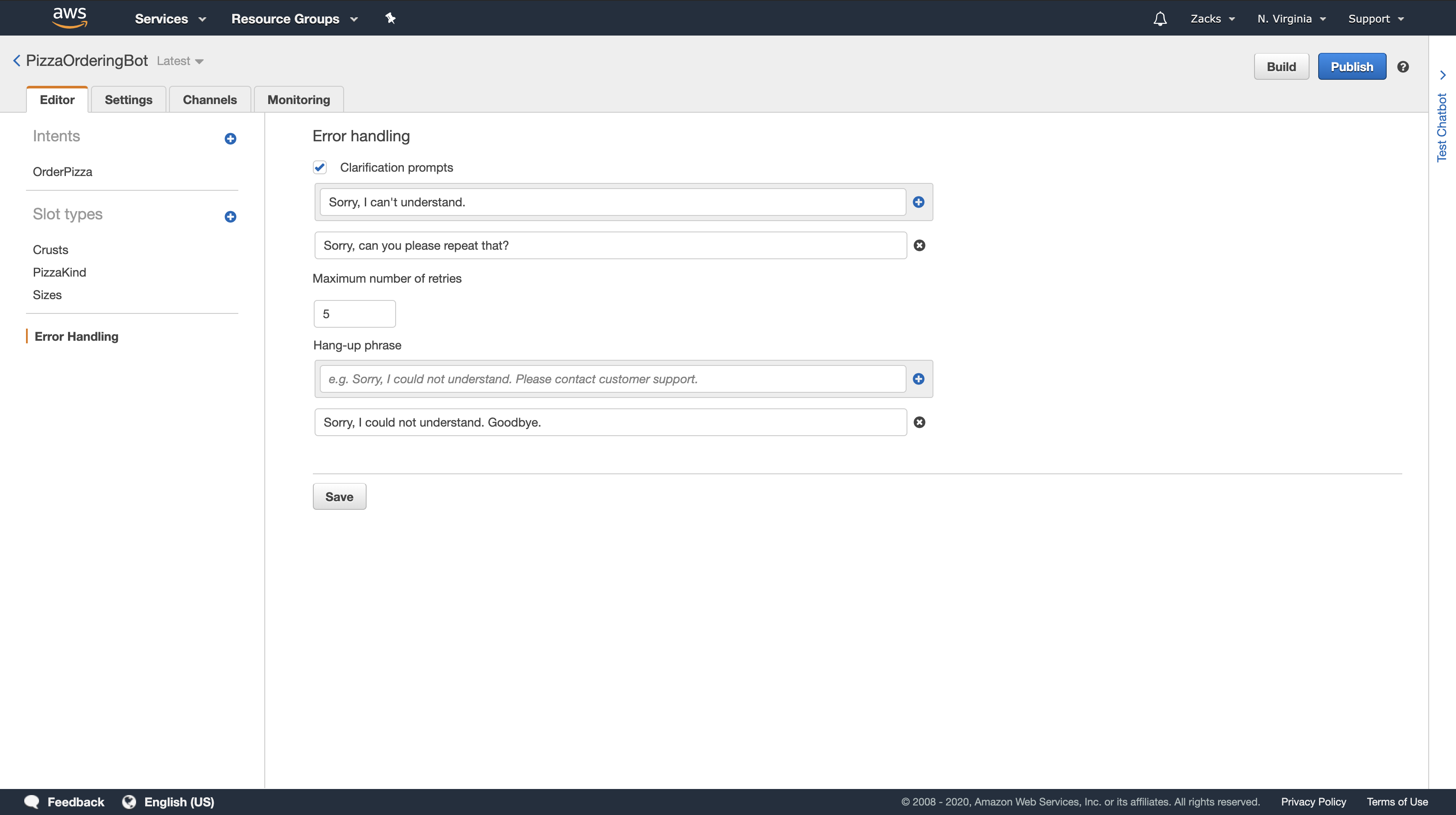Click the pin shortcut icon in navbar
Viewport: 1456px width, 815px height.
click(390, 19)
